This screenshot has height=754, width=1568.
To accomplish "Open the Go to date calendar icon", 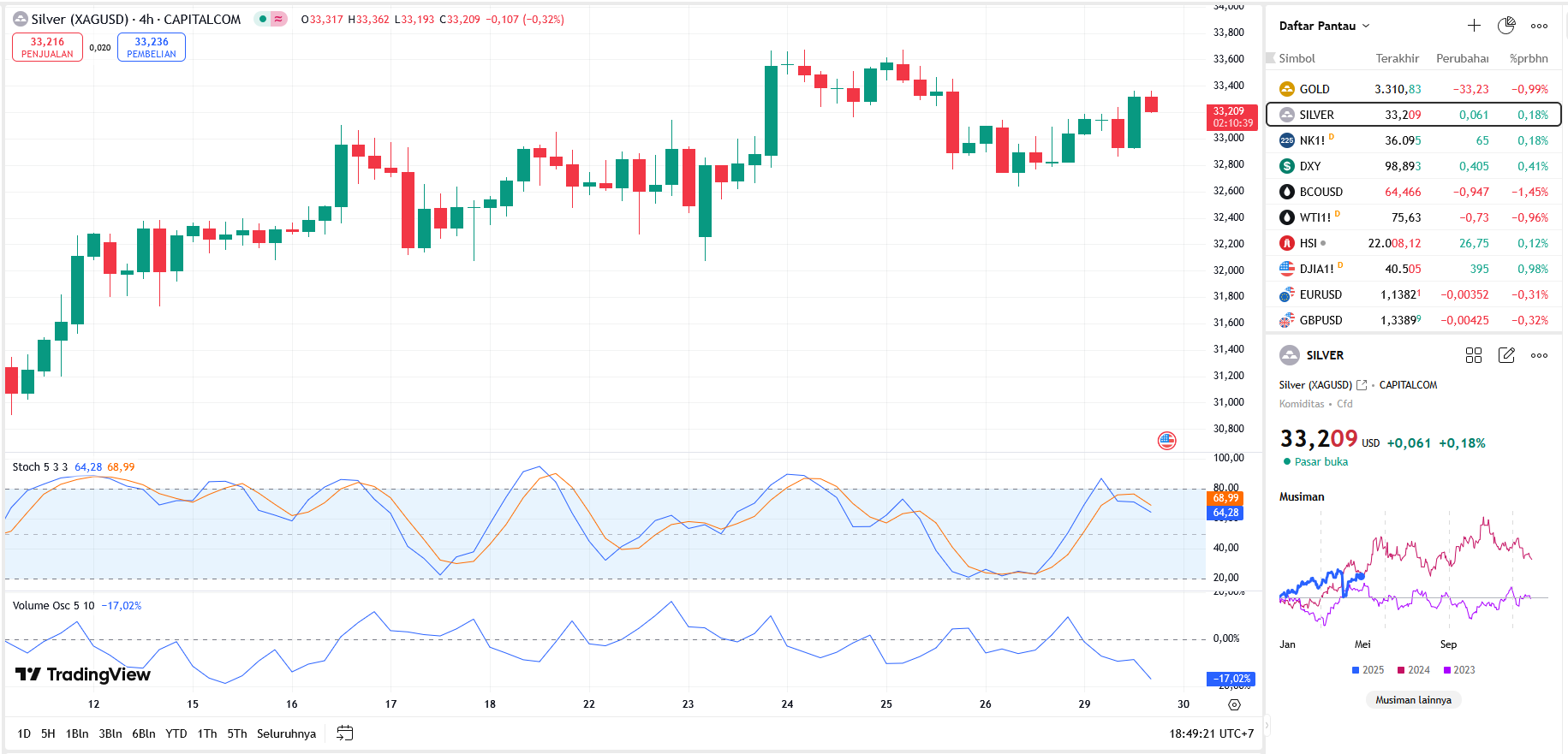I will [344, 733].
